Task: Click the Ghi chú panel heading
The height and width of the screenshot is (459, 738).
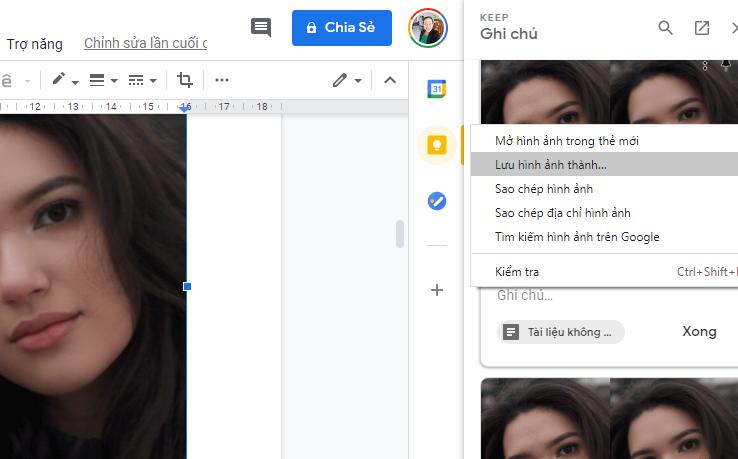Action: coord(509,34)
